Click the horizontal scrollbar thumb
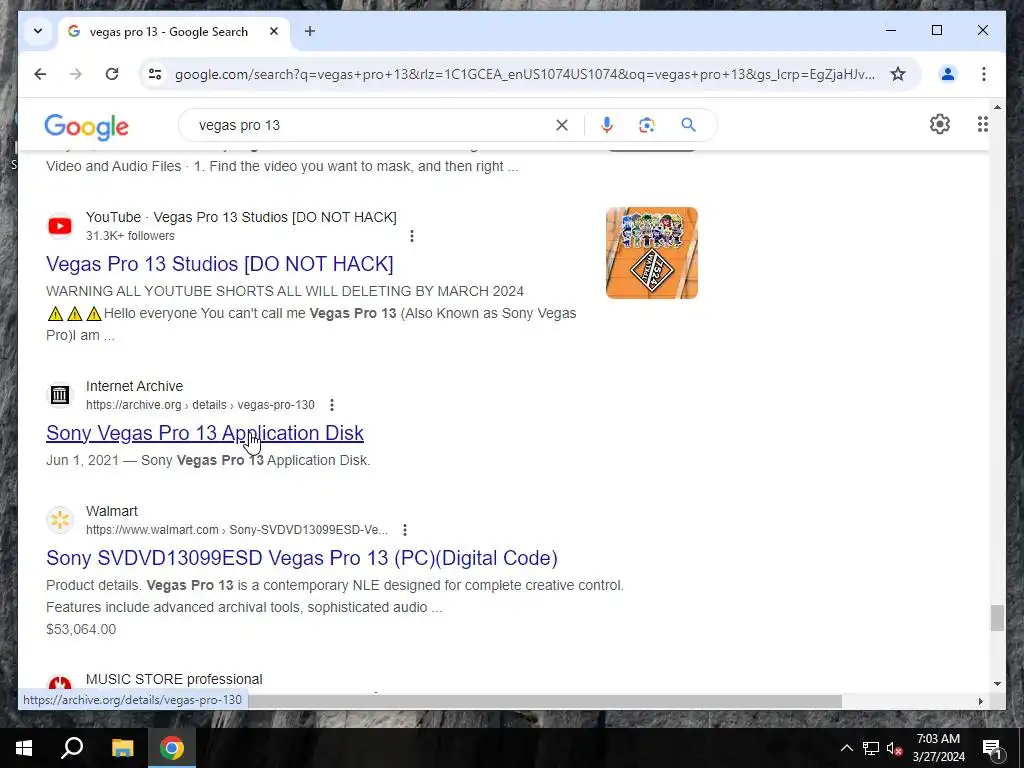This screenshot has width=1024, height=768. coord(545,701)
